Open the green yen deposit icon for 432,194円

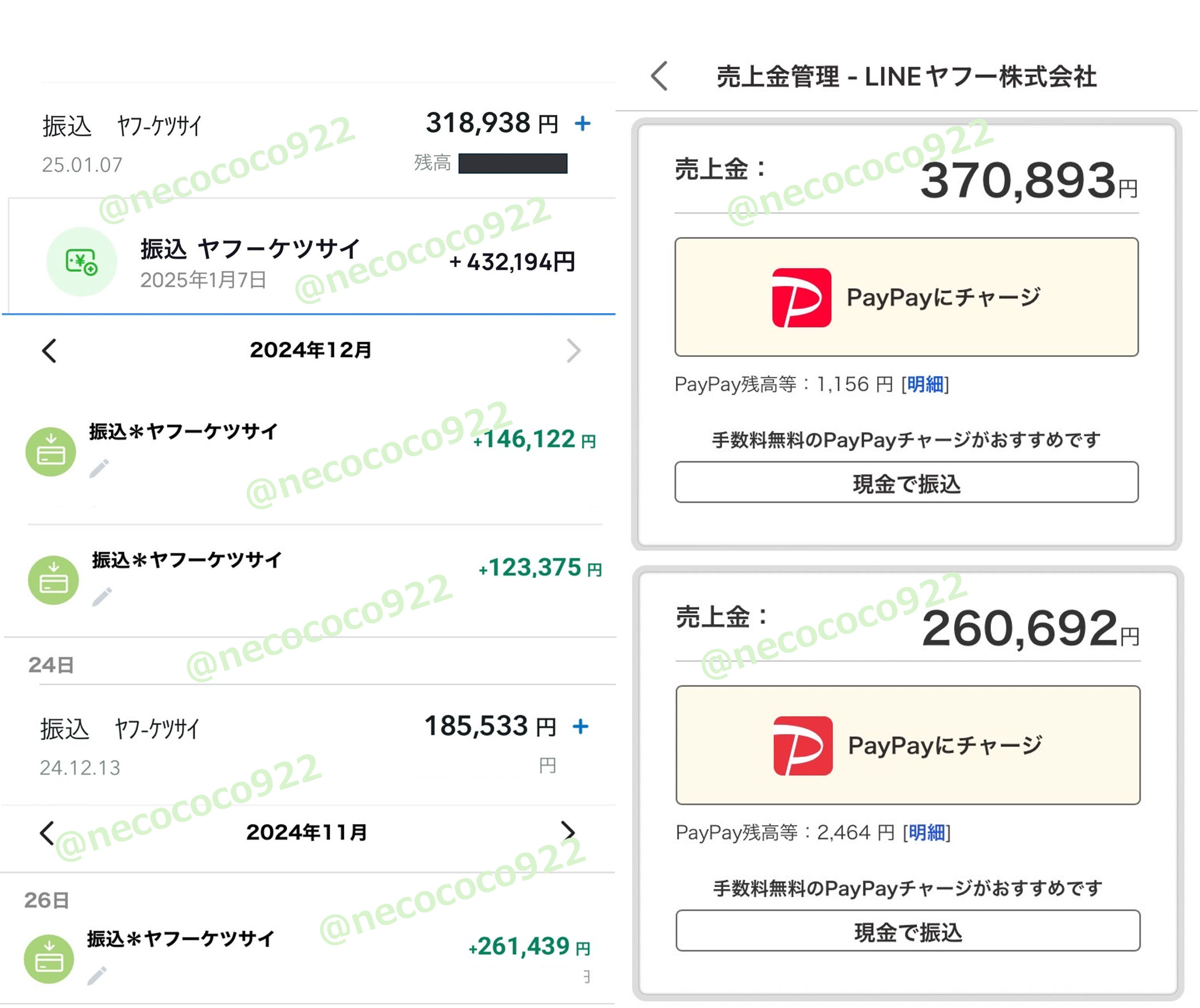click(x=82, y=262)
